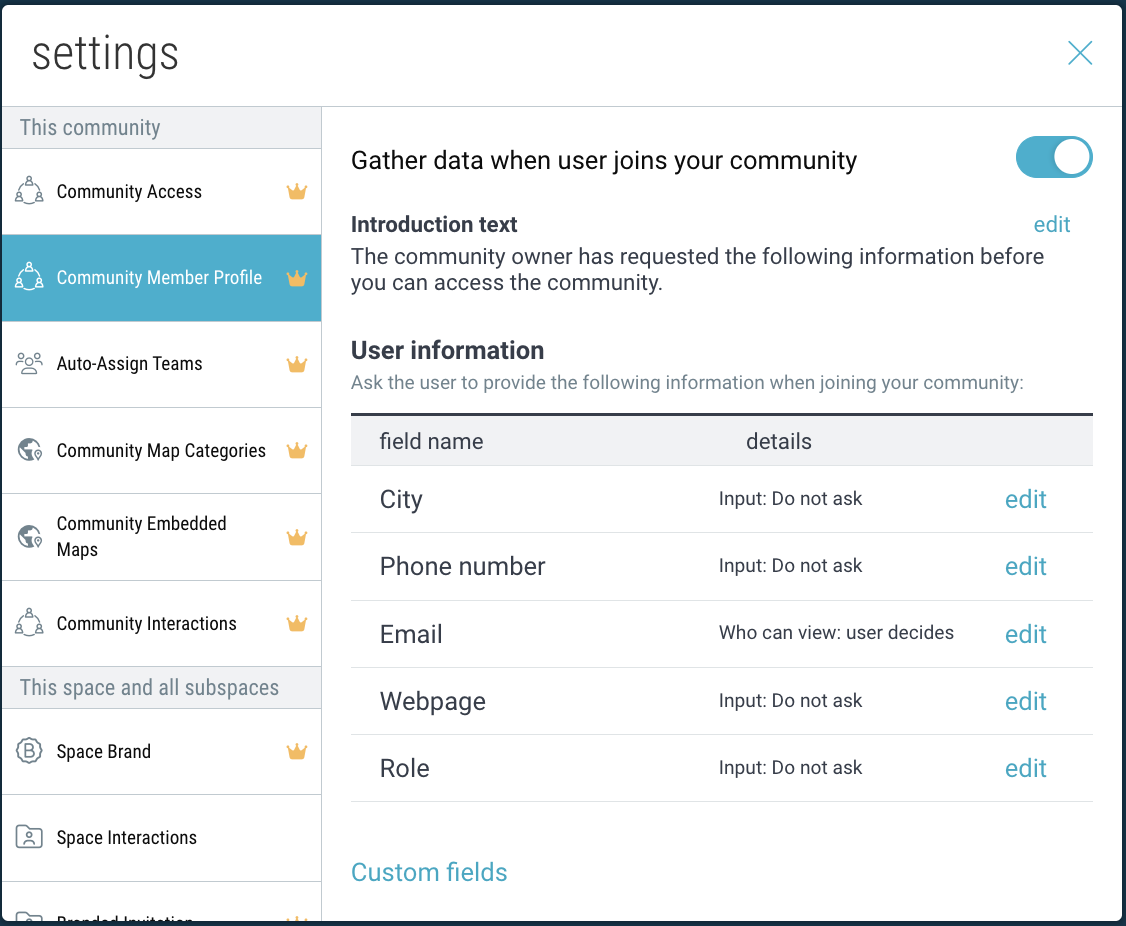Click the Community Access people icon
Screen dimensions: 1126x926
tap(30, 191)
